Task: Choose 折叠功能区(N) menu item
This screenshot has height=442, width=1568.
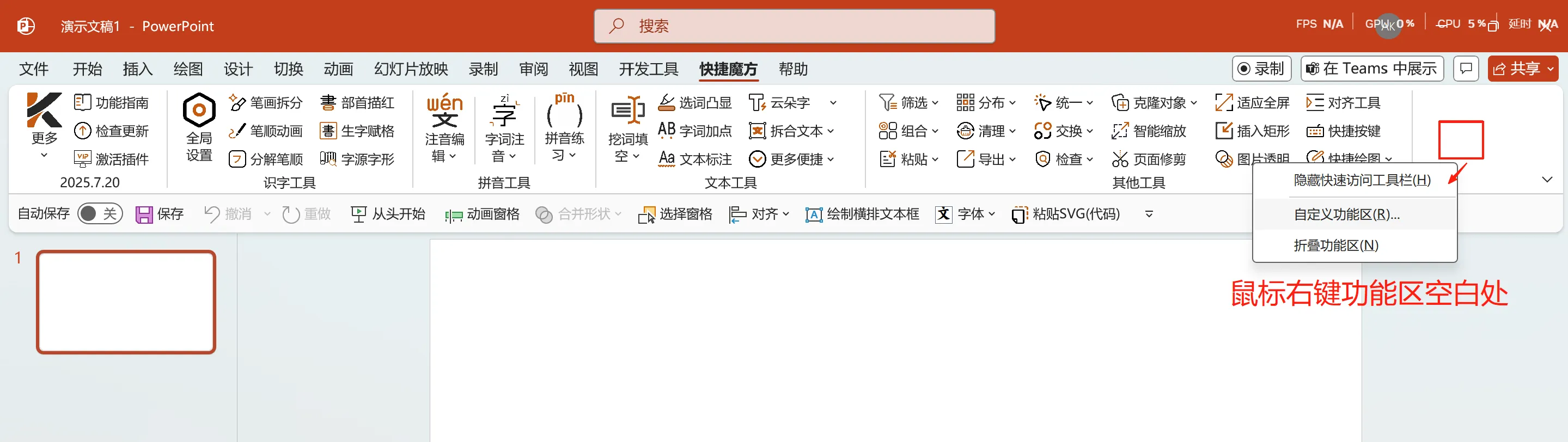Action: pyautogui.click(x=1355, y=245)
